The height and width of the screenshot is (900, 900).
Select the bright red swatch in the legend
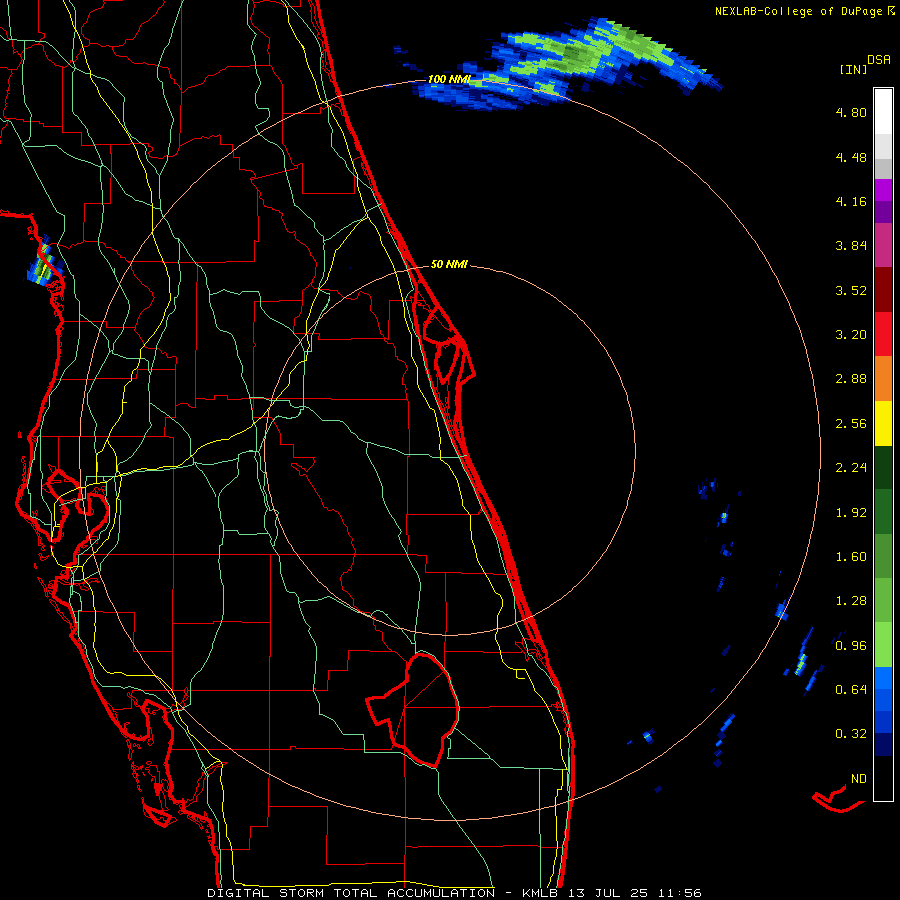click(883, 335)
